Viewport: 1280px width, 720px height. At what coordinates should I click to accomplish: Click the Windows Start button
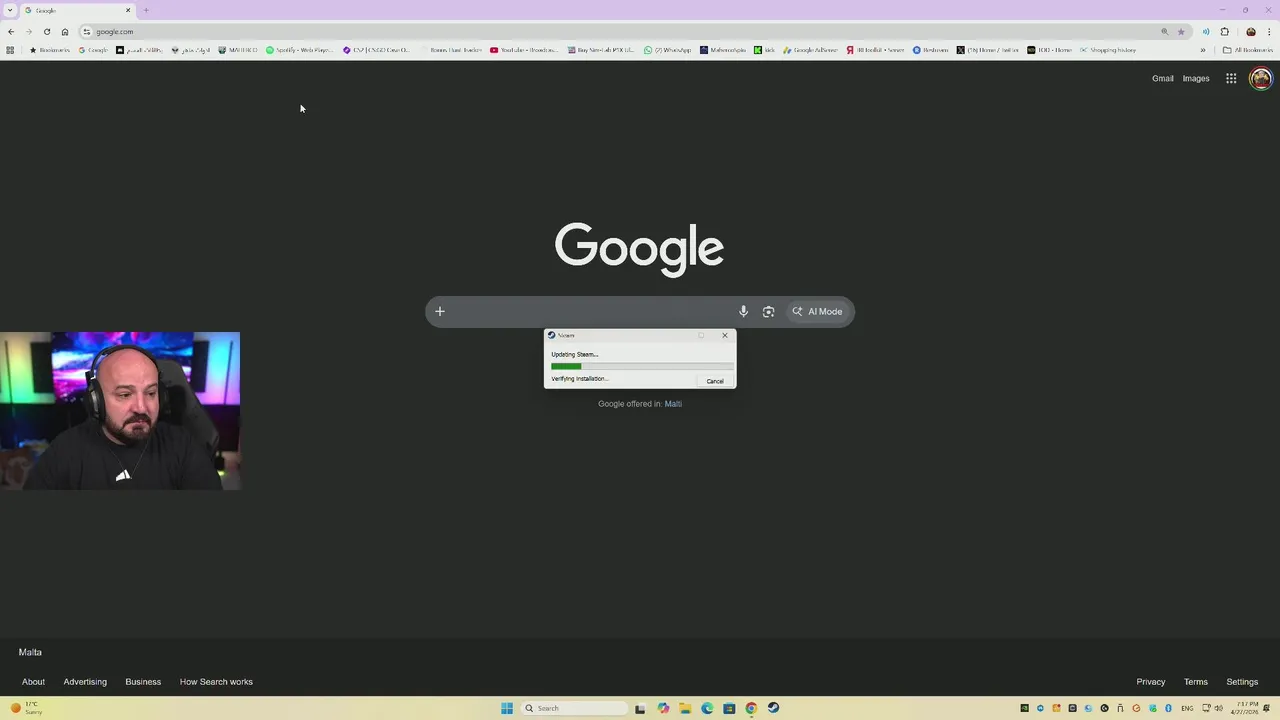point(507,708)
